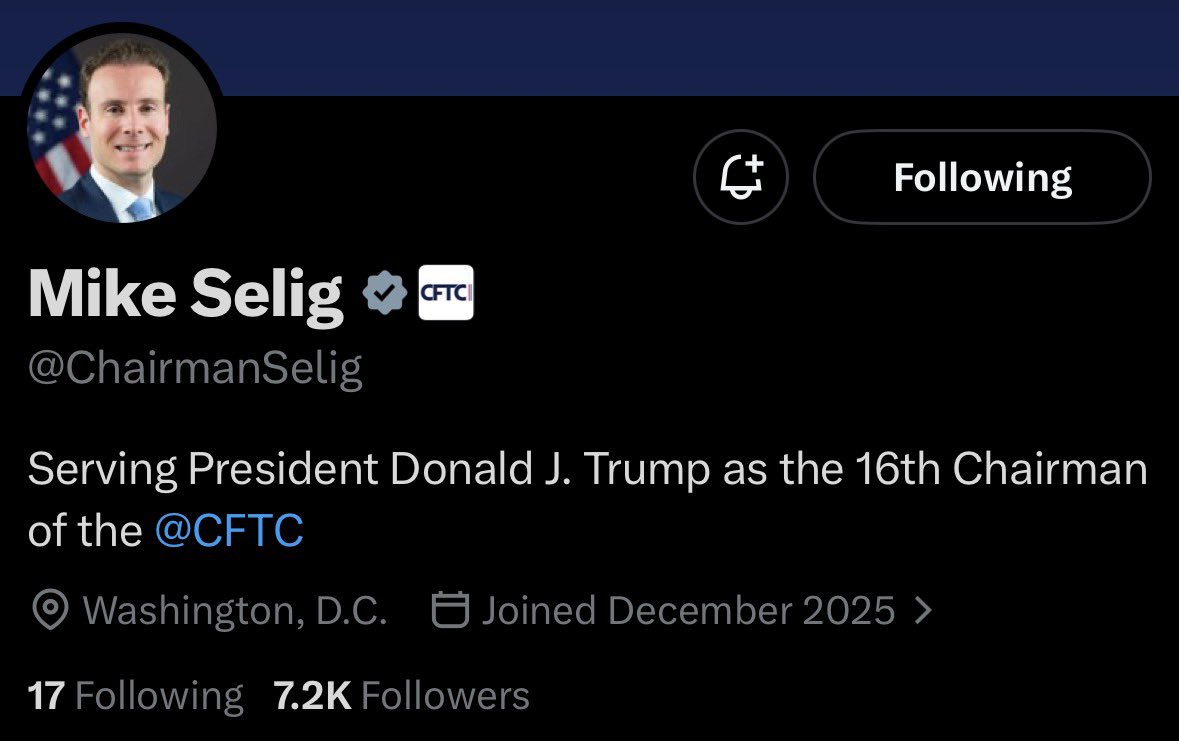Select the @ChairmanSelig handle text
The height and width of the screenshot is (741, 1179).
pyautogui.click(x=195, y=369)
